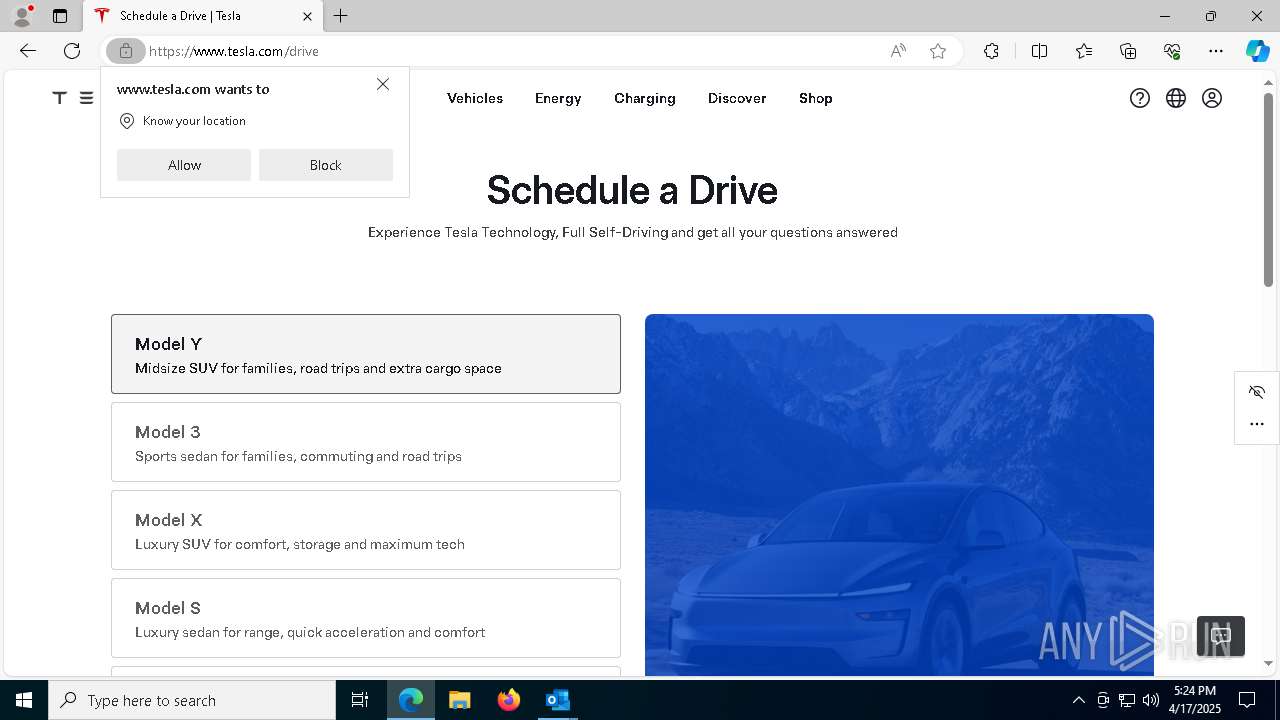Open the volume speaker tray icon

point(1151,700)
